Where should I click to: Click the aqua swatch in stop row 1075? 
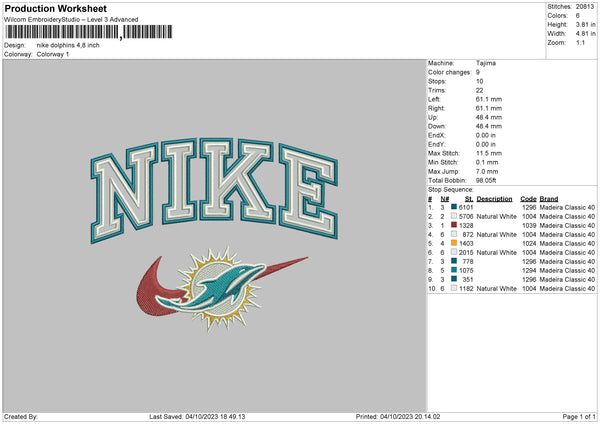[454, 270]
